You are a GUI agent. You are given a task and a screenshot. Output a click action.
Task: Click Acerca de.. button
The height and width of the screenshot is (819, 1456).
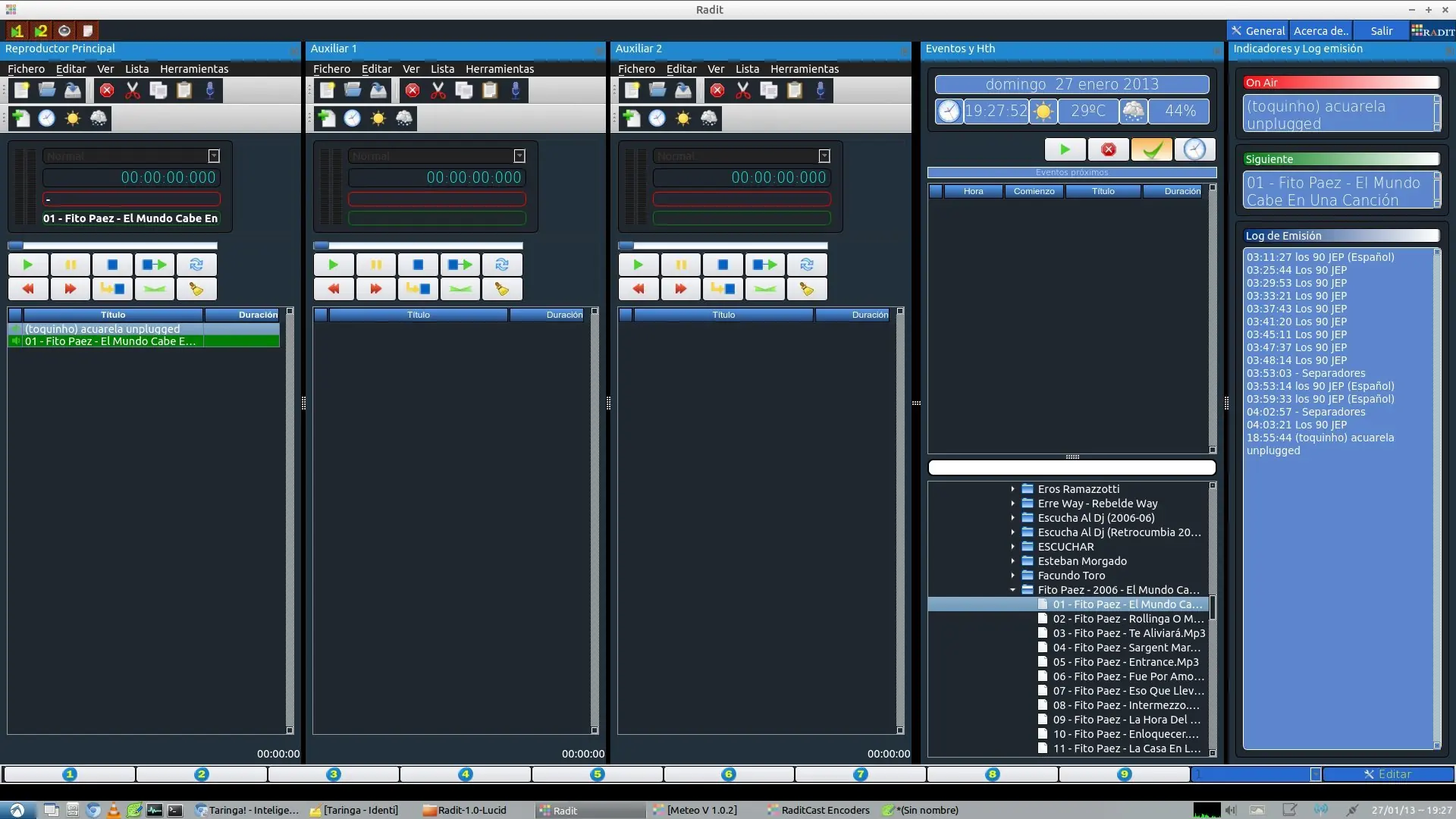click(x=1320, y=31)
